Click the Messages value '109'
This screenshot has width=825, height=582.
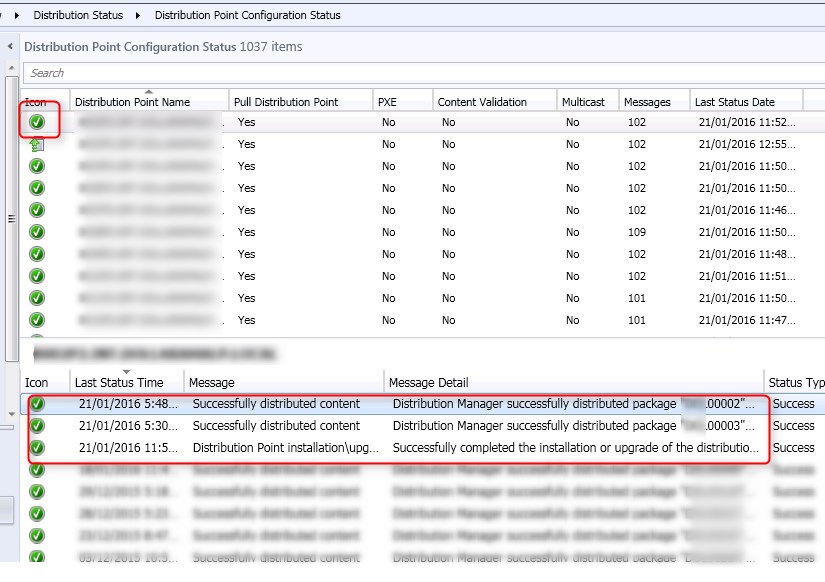point(637,232)
